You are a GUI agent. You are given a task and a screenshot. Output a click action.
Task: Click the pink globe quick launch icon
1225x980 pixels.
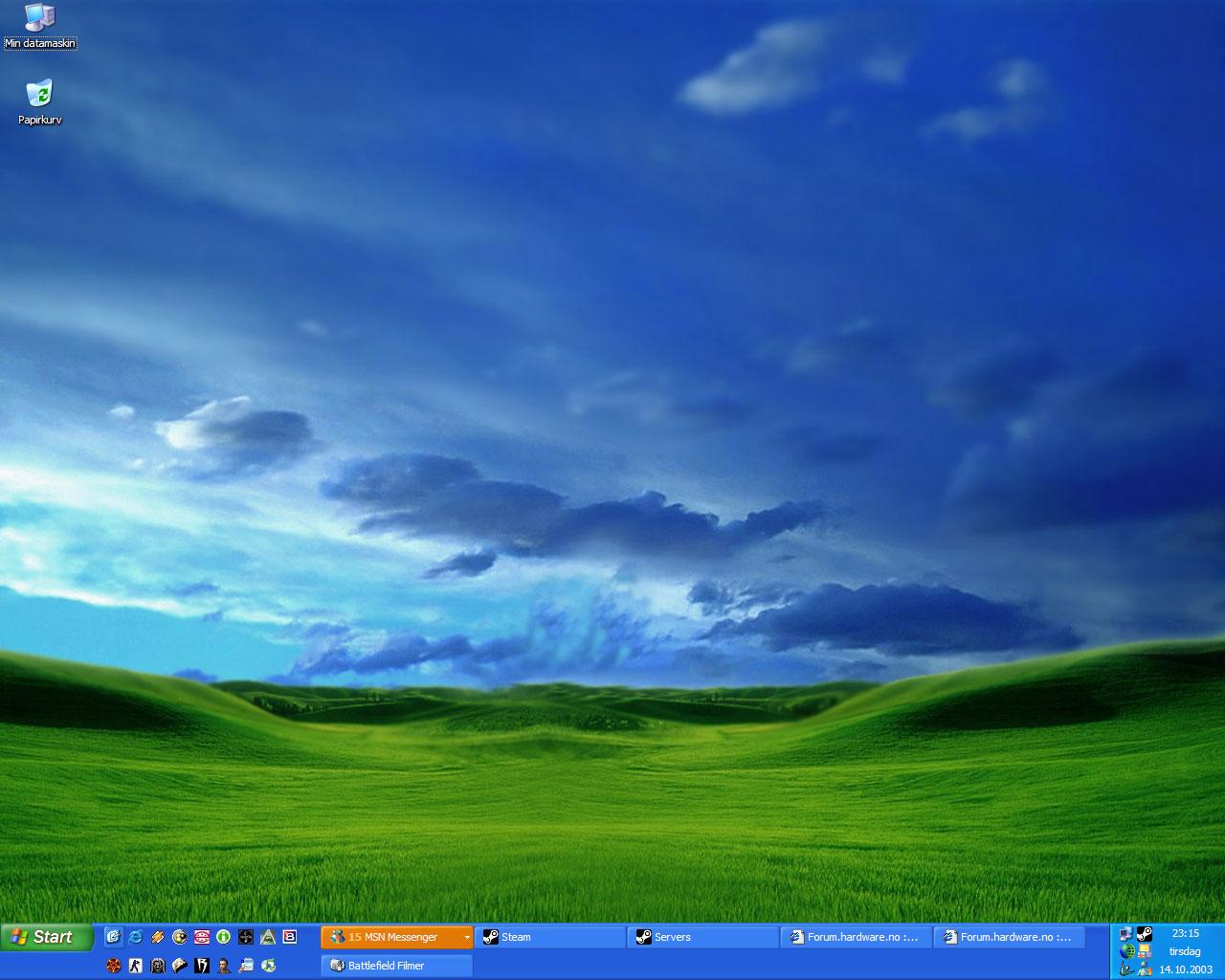pyautogui.click(x=202, y=937)
